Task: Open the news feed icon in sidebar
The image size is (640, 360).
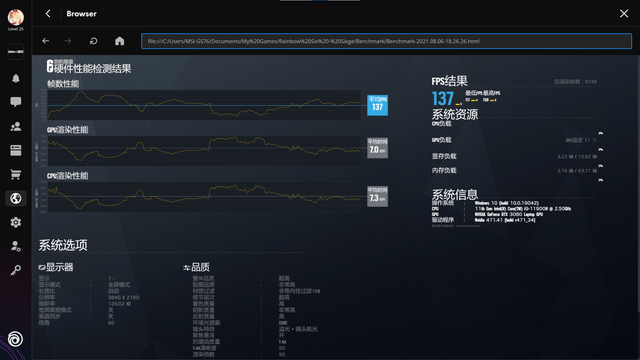Action: point(16,151)
